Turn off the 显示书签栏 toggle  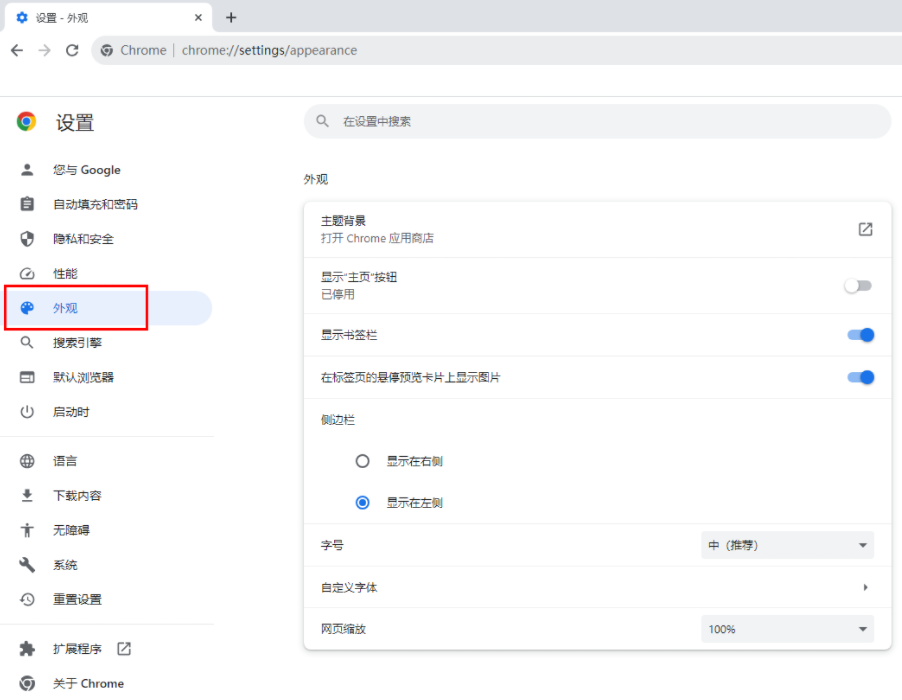(861, 335)
